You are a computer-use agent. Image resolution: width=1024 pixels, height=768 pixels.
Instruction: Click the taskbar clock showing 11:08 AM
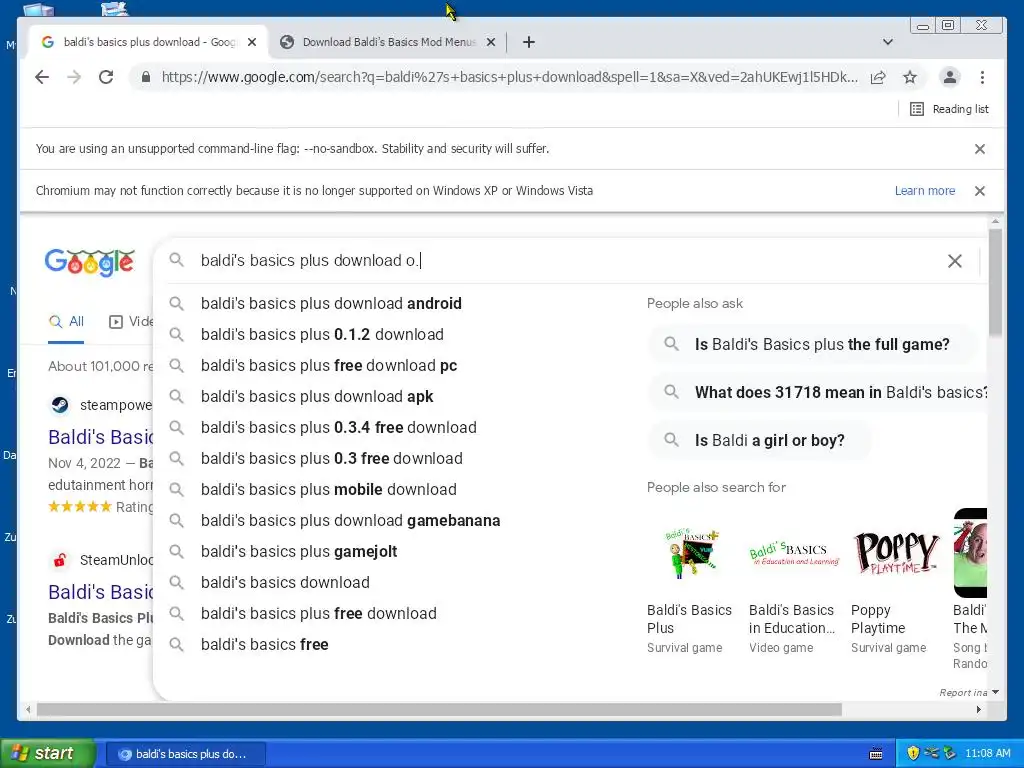(x=987, y=753)
